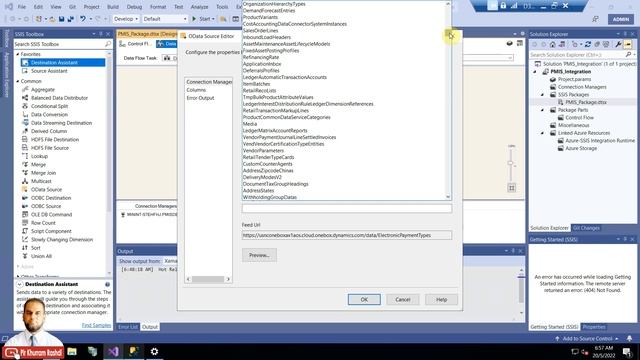Select Error Output page in OData editor

tap(200, 98)
